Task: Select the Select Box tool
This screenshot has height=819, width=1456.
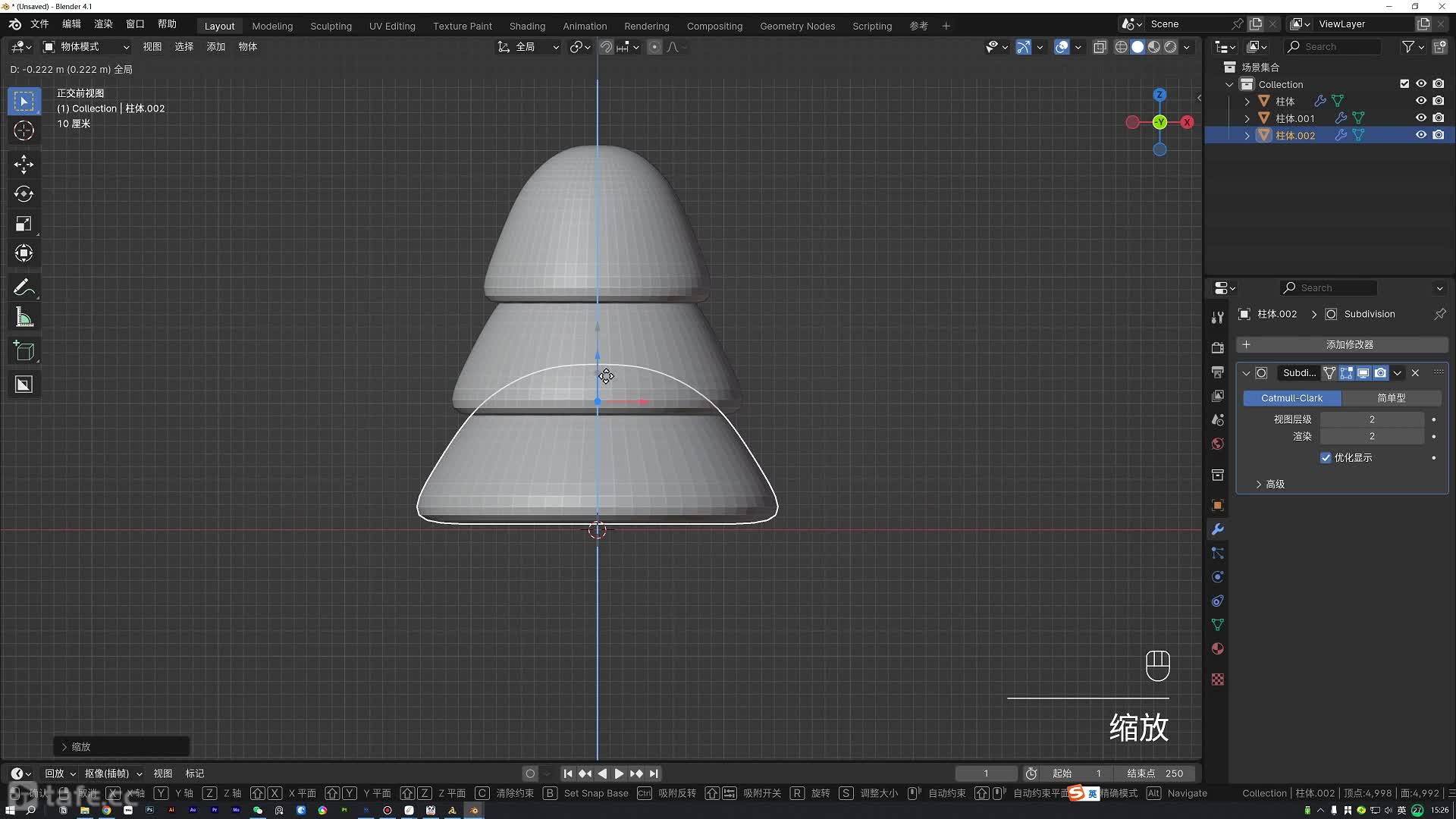Action: click(x=24, y=102)
